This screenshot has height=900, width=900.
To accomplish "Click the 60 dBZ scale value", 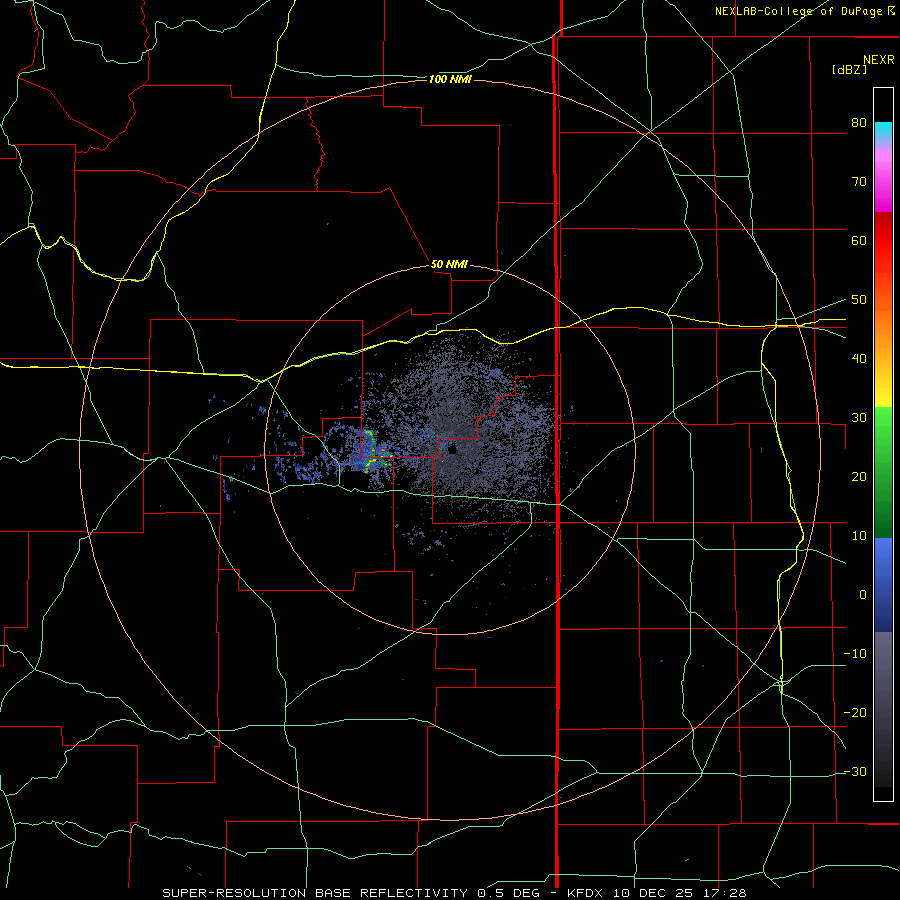I will tap(859, 240).
